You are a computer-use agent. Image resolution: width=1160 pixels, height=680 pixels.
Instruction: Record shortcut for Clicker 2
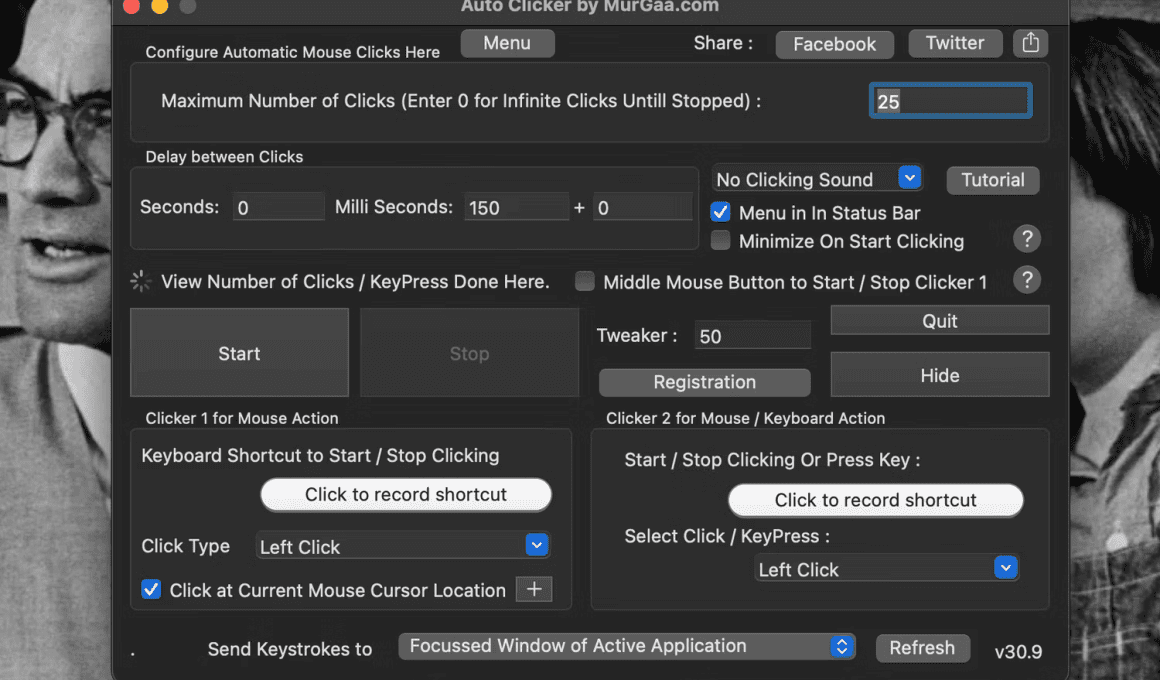(875, 500)
